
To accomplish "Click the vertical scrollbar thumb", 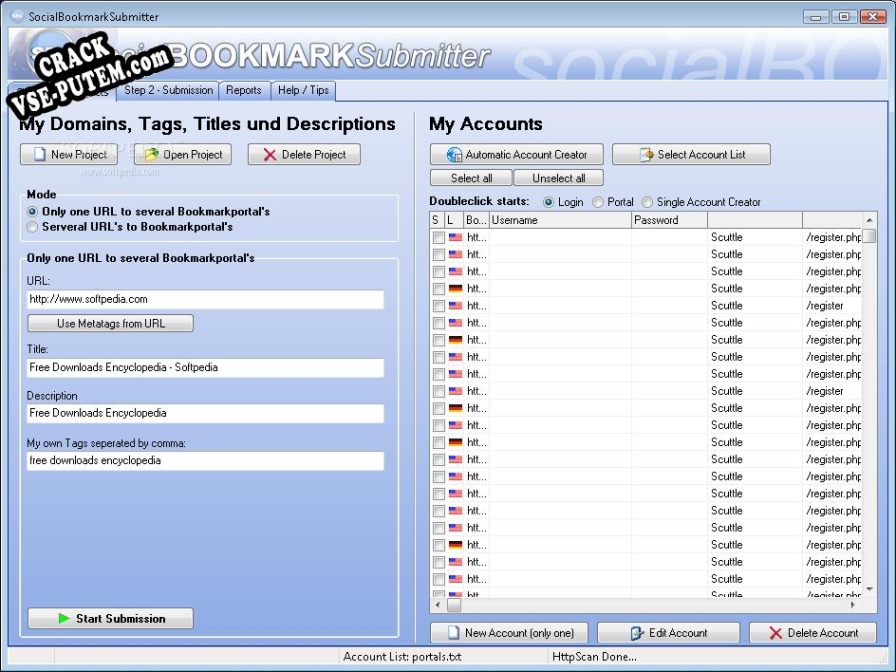I will pos(869,236).
